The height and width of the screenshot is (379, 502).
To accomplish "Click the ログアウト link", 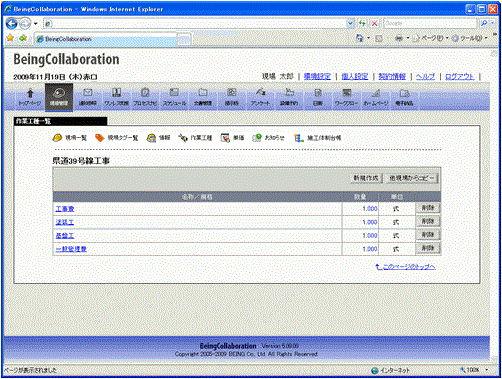I will (x=460, y=76).
